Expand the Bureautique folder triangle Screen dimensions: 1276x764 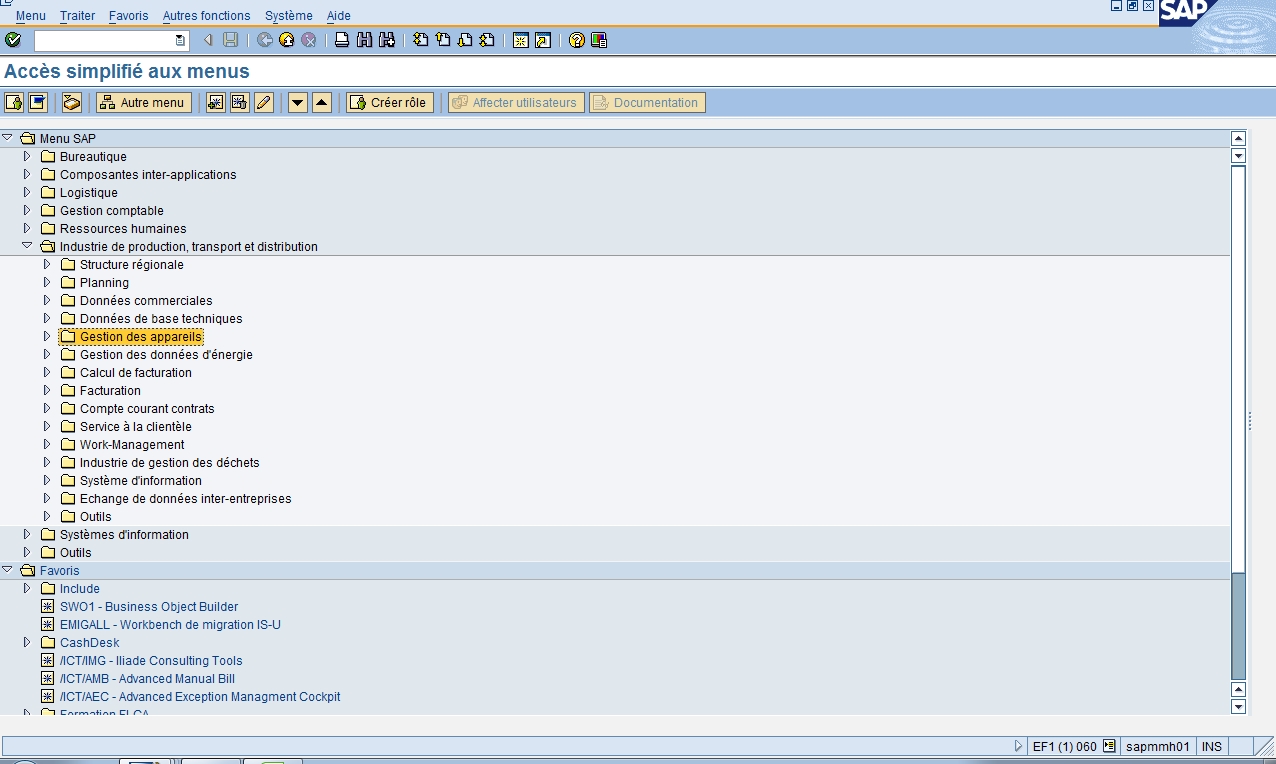(x=27, y=156)
